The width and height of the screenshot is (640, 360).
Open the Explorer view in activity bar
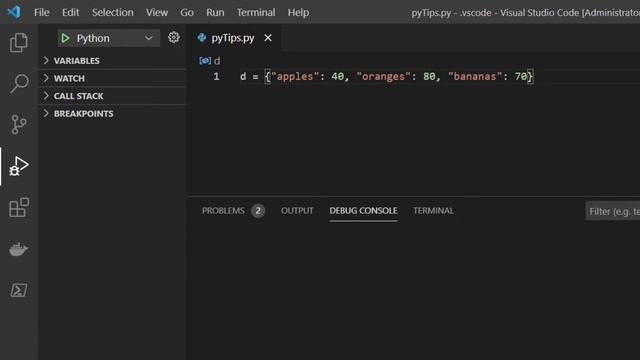pos(19,42)
